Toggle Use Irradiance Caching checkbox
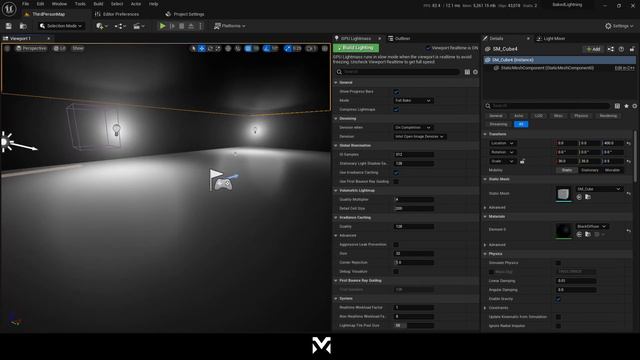The width and height of the screenshot is (640, 360). tap(396, 173)
